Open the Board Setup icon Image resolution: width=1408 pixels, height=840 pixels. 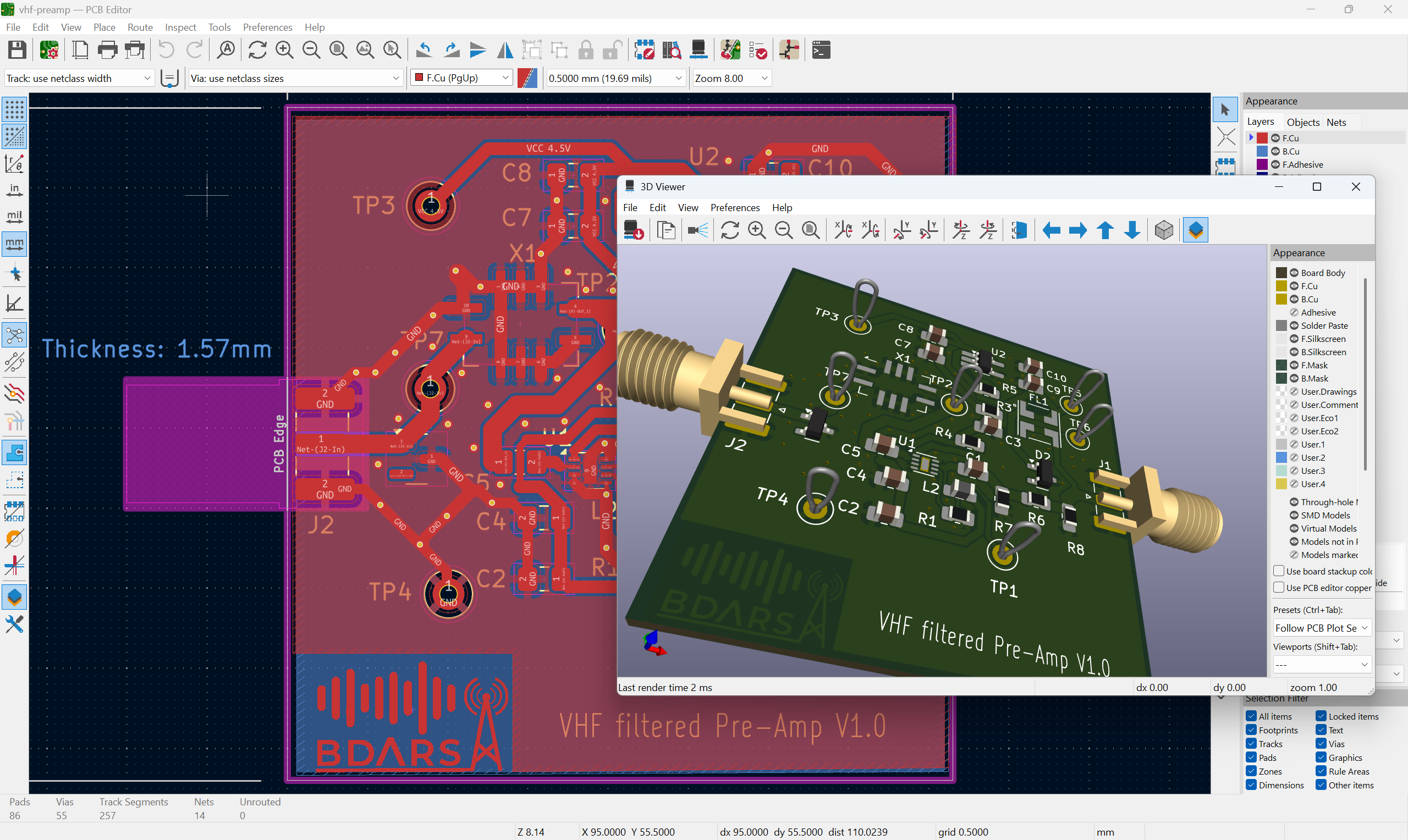(x=50, y=51)
